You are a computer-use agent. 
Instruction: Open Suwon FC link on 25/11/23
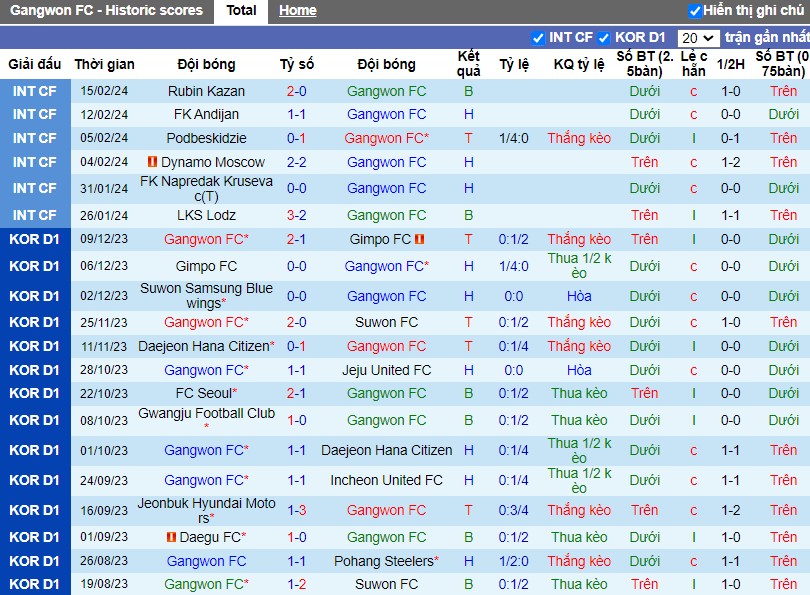pyautogui.click(x=386, y=322)
